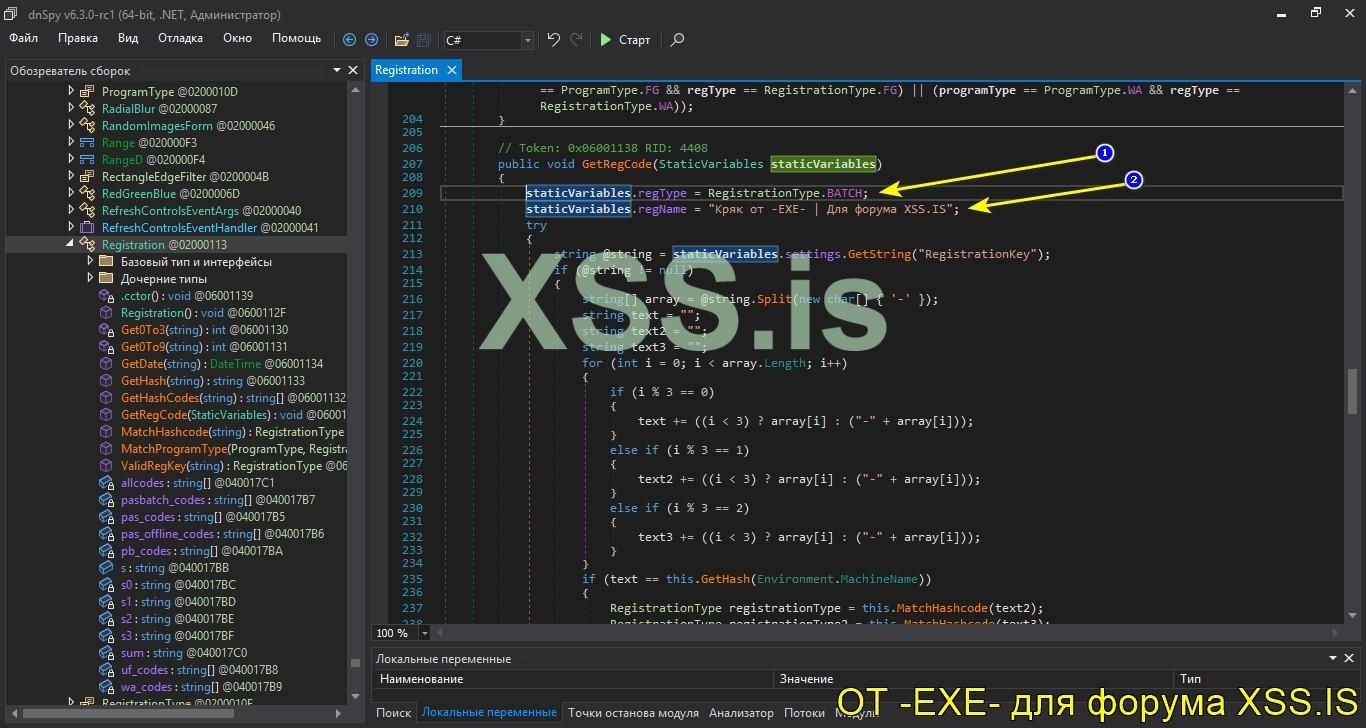Open the Правка menu
This screenshot has width=1366, height=728.
tap(78, 38)
